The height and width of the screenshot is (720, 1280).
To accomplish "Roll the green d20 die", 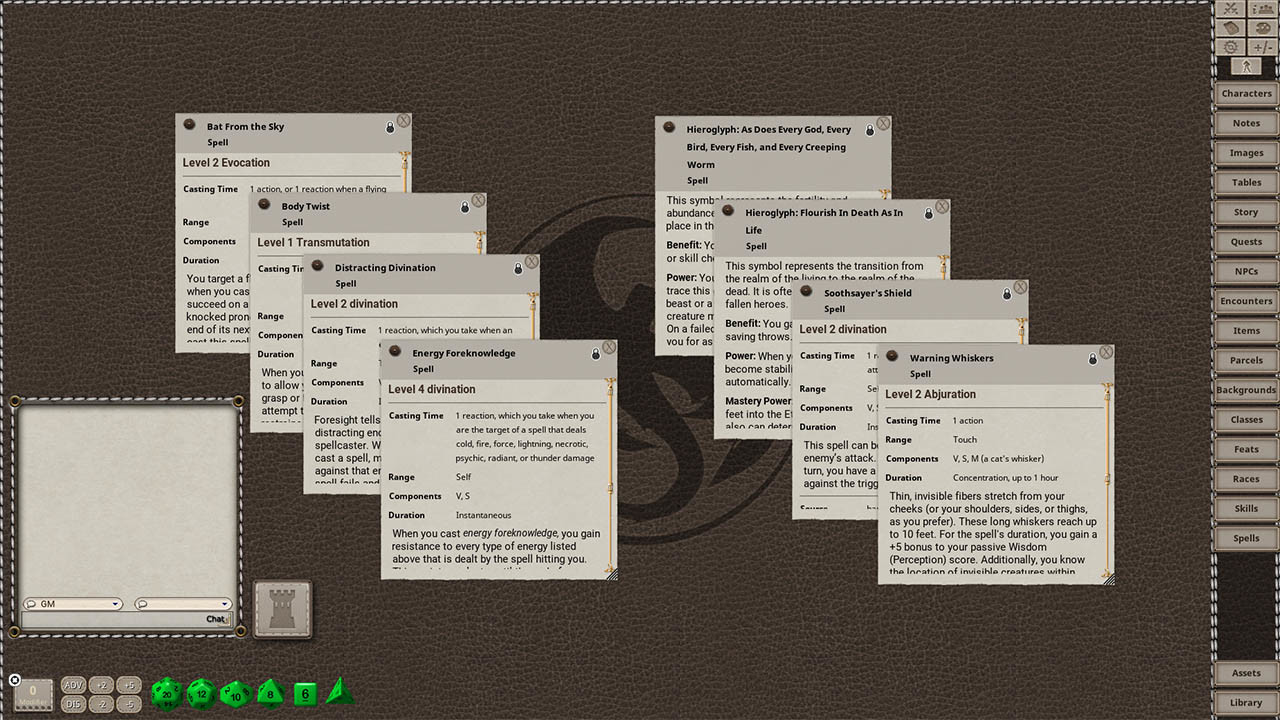I will point(166,693).
